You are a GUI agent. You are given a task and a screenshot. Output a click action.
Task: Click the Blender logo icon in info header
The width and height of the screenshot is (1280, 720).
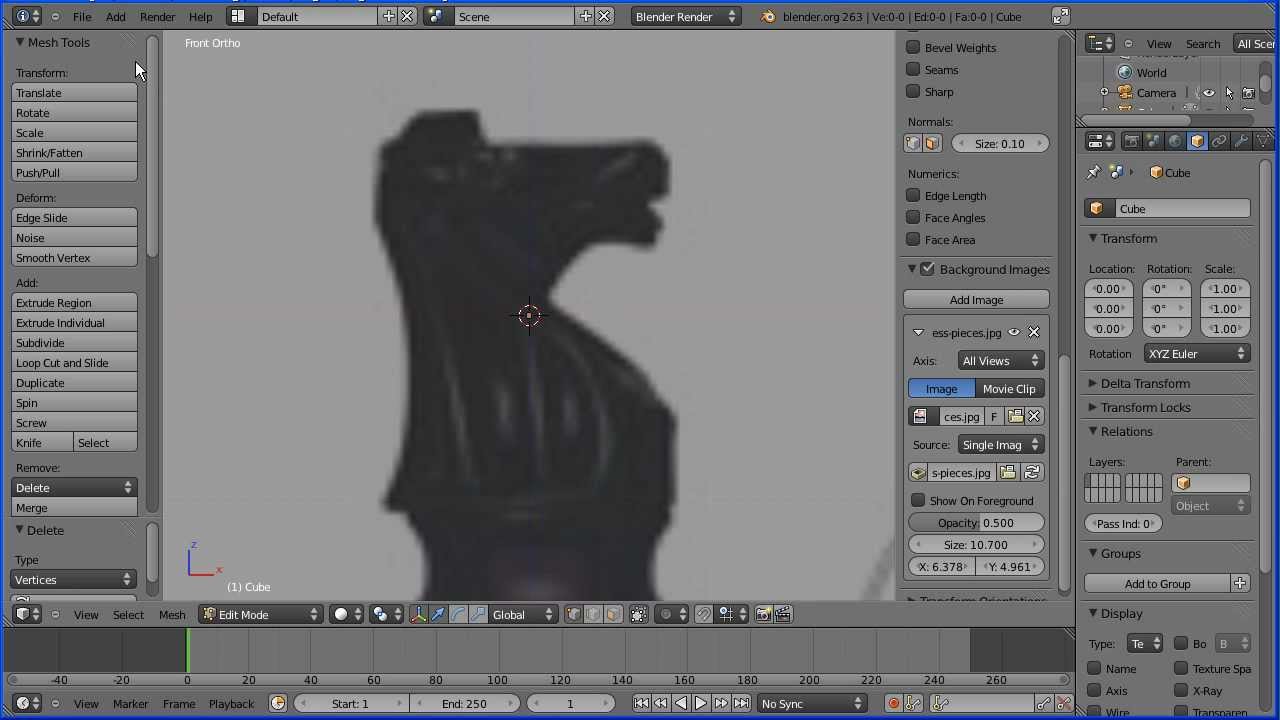tap(767, 16)
